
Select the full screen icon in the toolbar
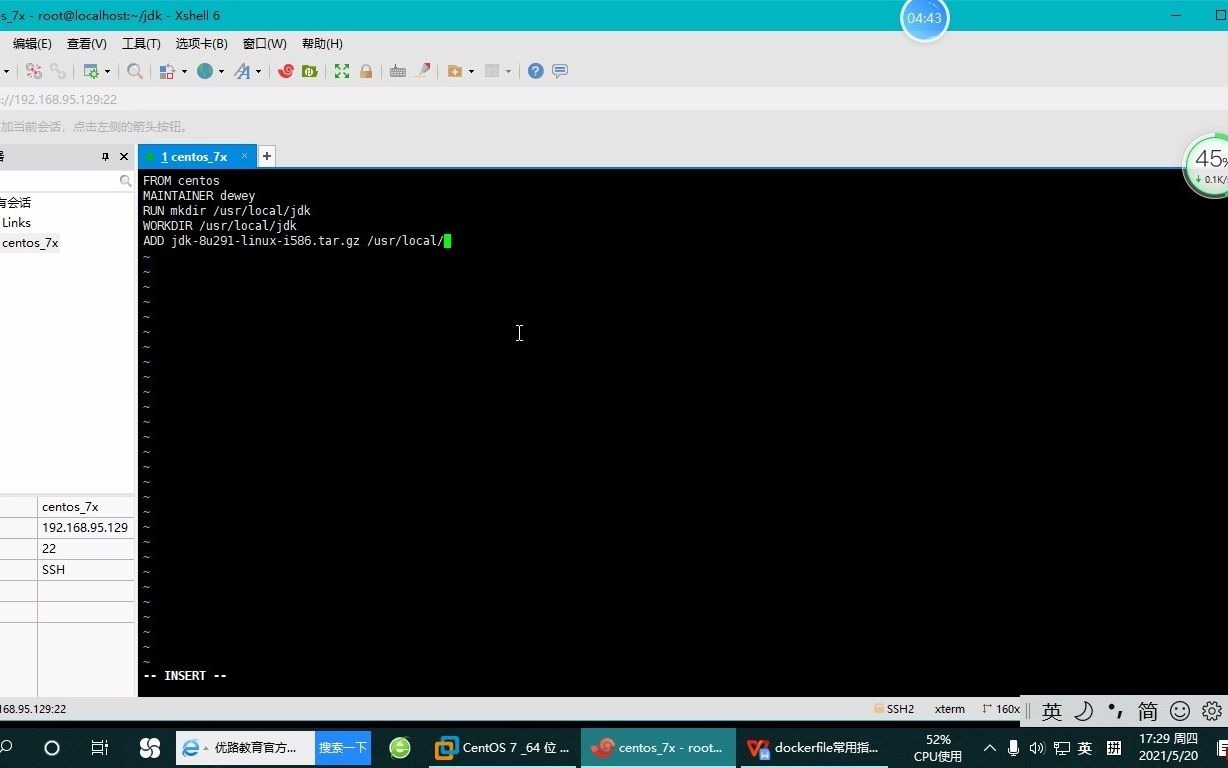tap(342, 71)
